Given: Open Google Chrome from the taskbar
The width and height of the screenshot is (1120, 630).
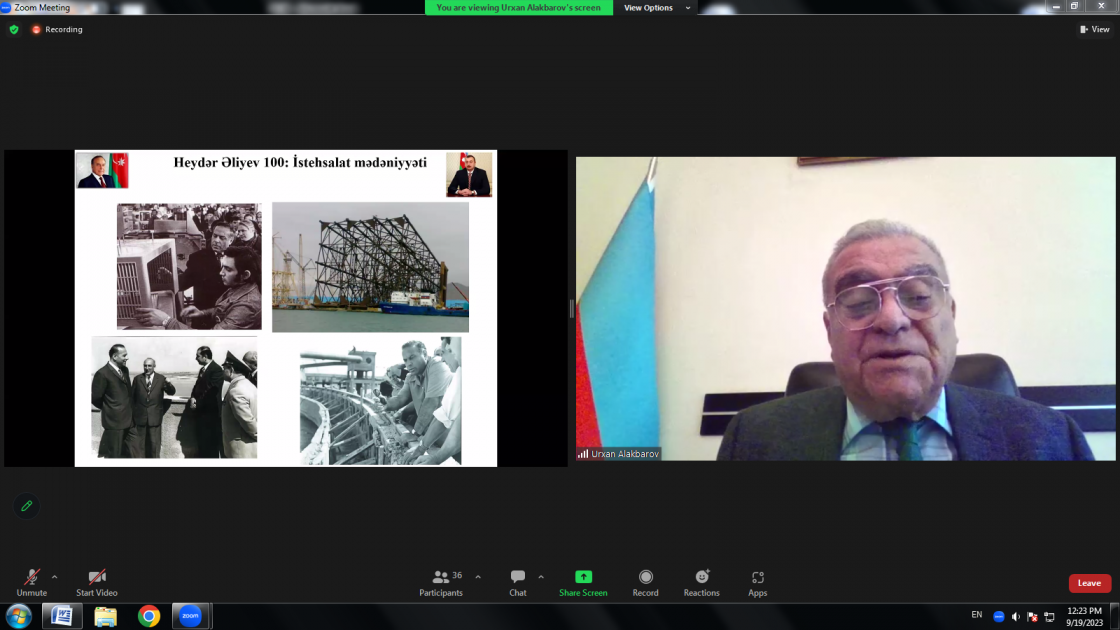Looking at the screenshot, I should point(149,616).
